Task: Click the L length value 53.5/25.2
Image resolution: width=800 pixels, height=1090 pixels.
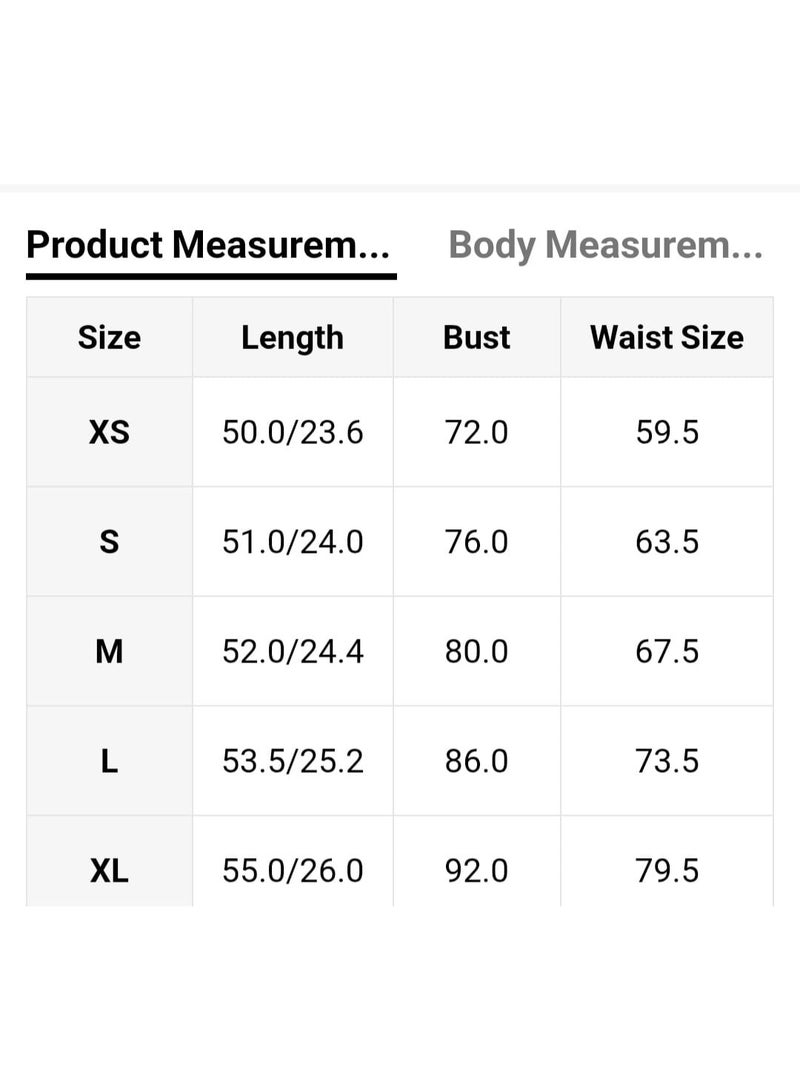Action: [x=292, y=761]
